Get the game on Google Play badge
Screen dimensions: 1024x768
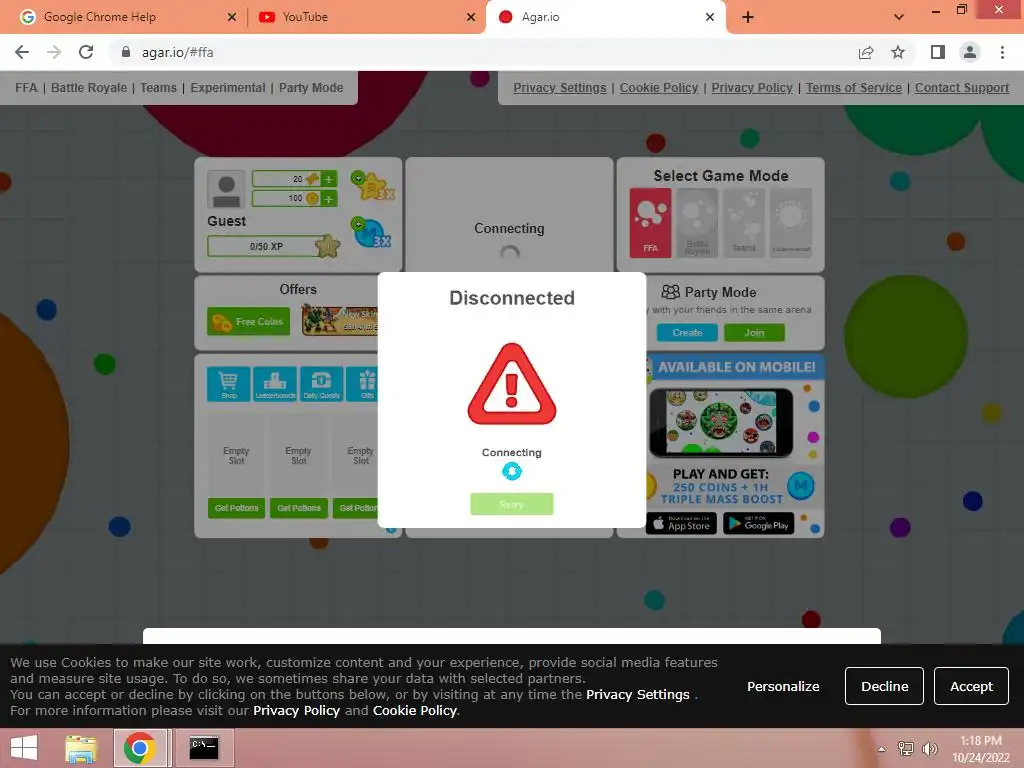[759, 524]
